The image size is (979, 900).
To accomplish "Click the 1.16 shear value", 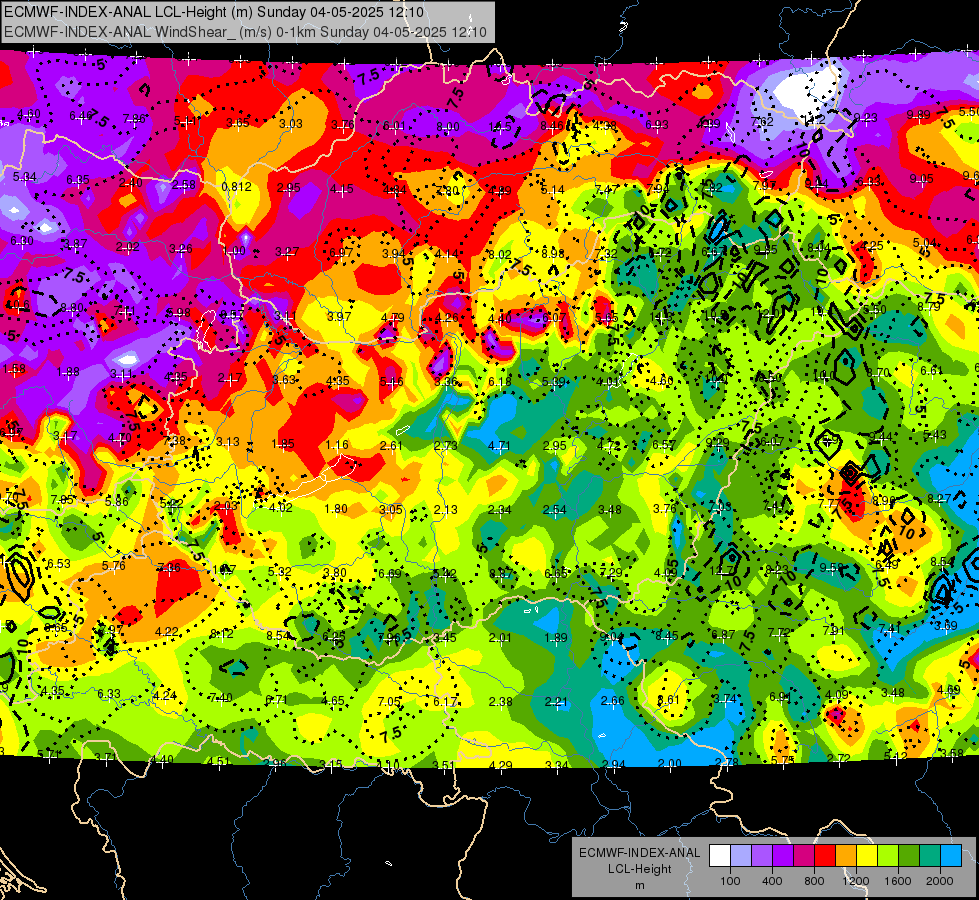I will coord(337,445).
